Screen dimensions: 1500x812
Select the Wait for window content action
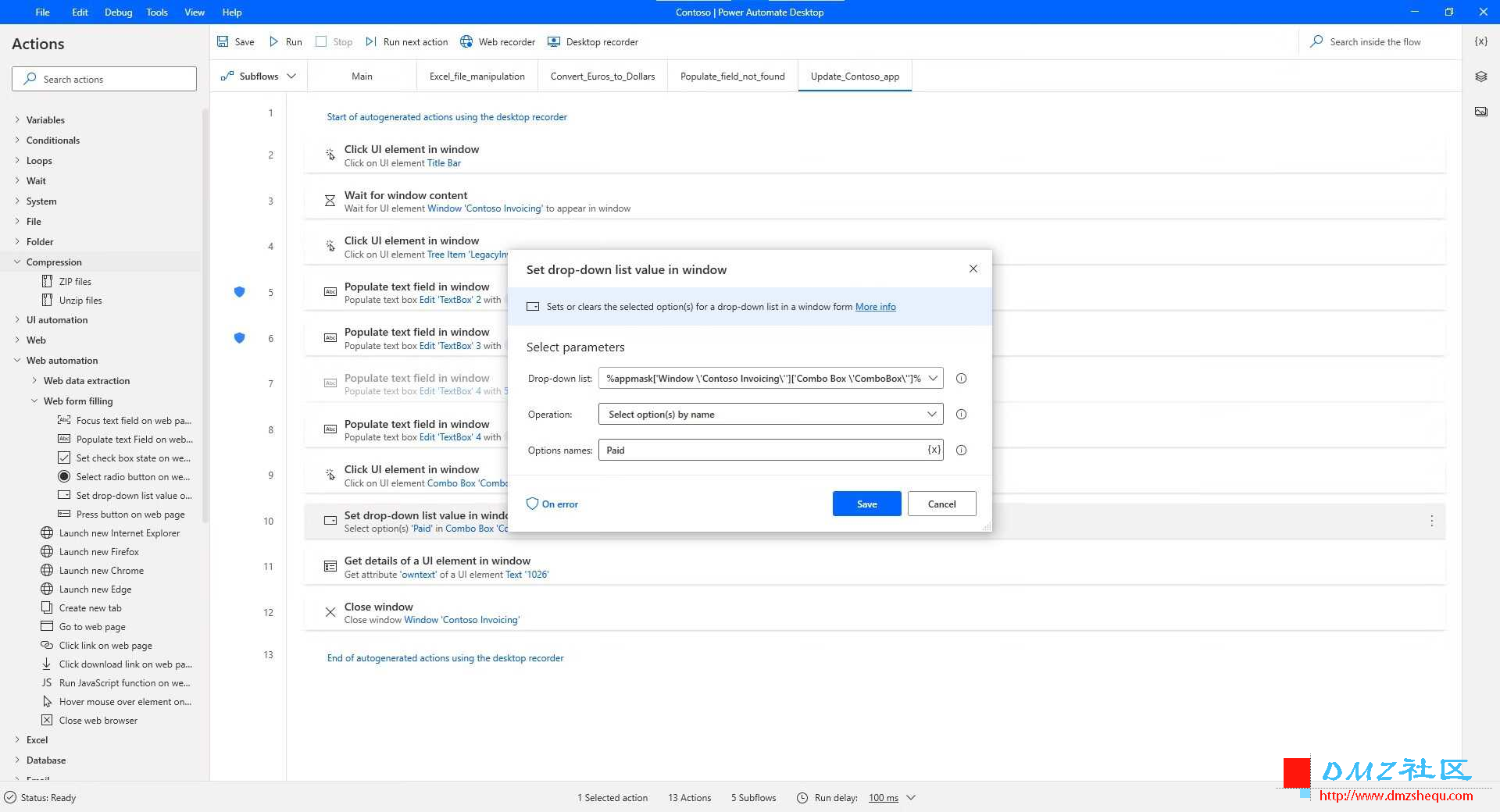tap(874, 201)
